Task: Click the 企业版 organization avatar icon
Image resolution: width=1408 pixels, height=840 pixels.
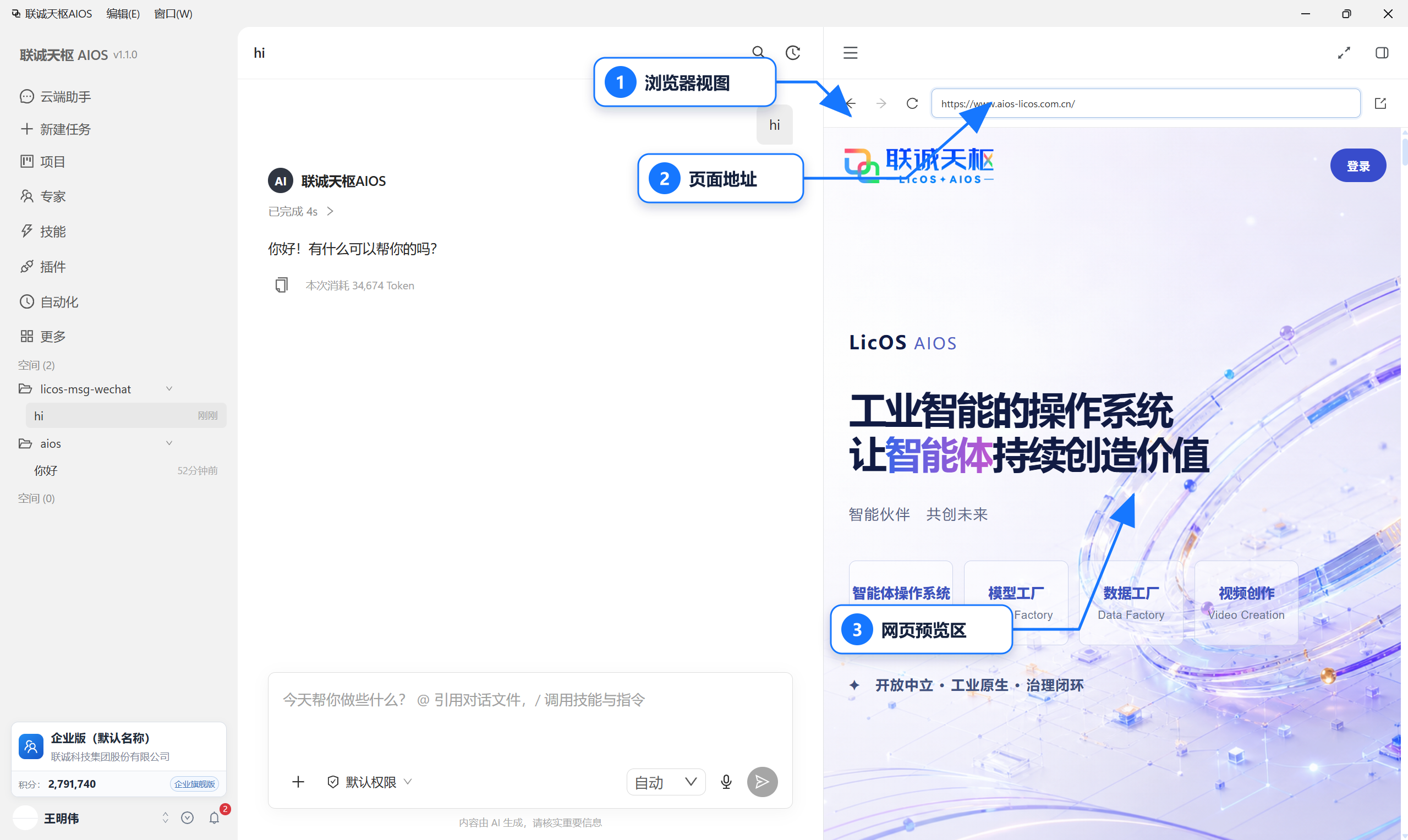Action: [x=31, y=746]
